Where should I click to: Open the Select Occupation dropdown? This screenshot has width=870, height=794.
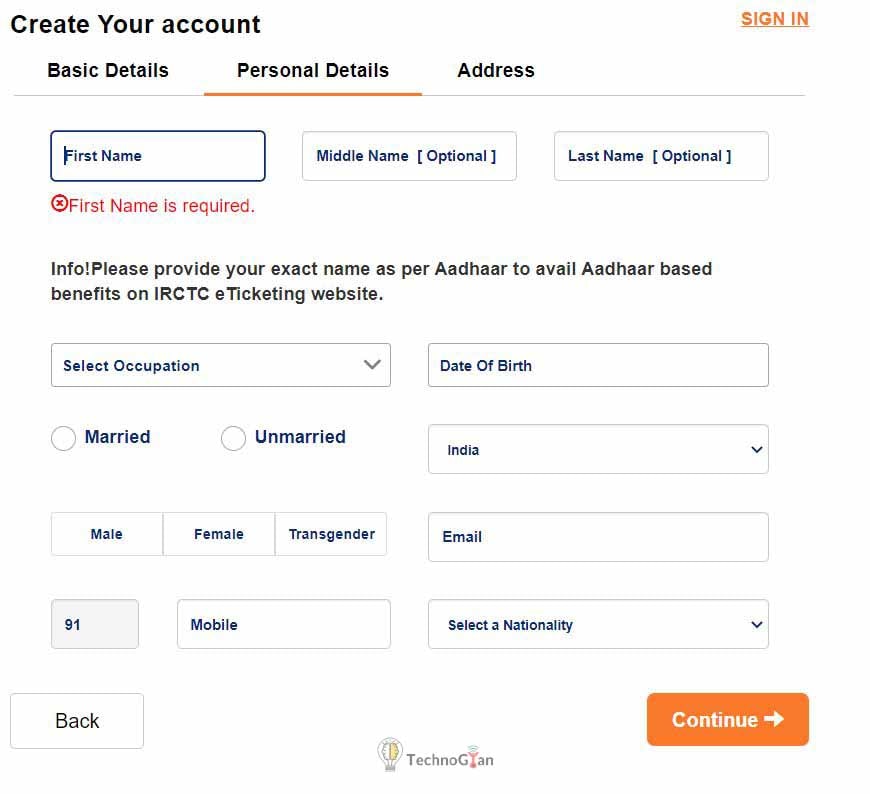tap(220, 365)
